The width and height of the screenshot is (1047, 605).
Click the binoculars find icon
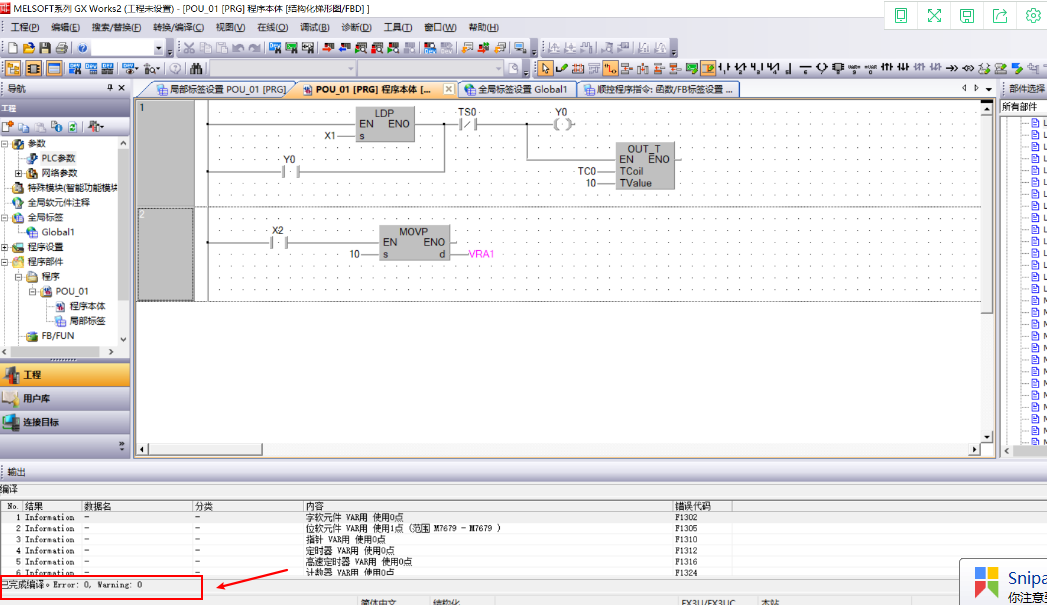197,68
